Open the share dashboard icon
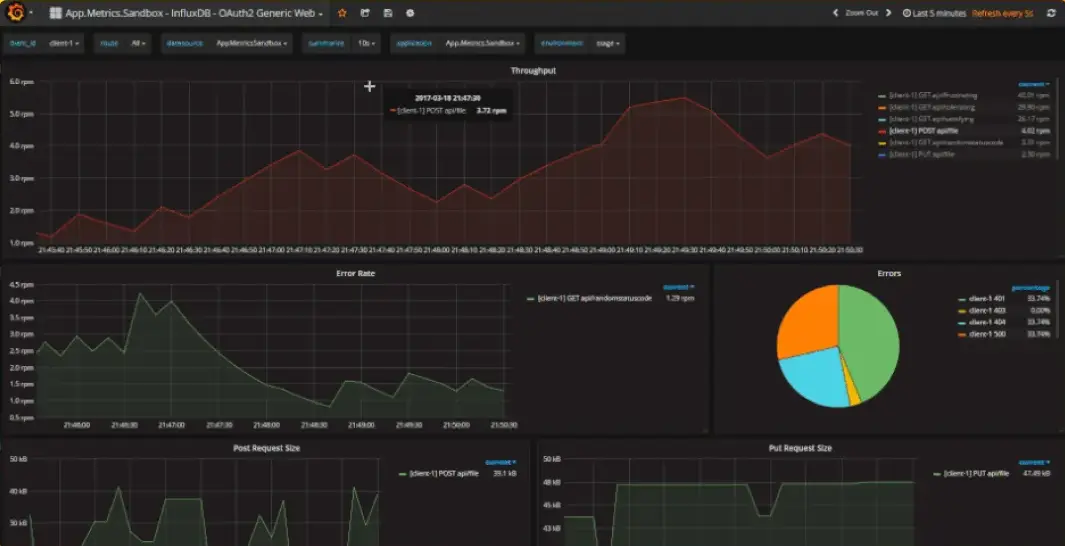1065x546 pixels. click(x=365, y=13)
